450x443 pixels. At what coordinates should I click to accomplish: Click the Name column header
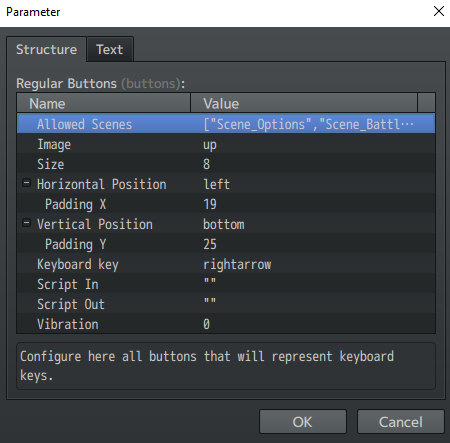pos(104,103)
